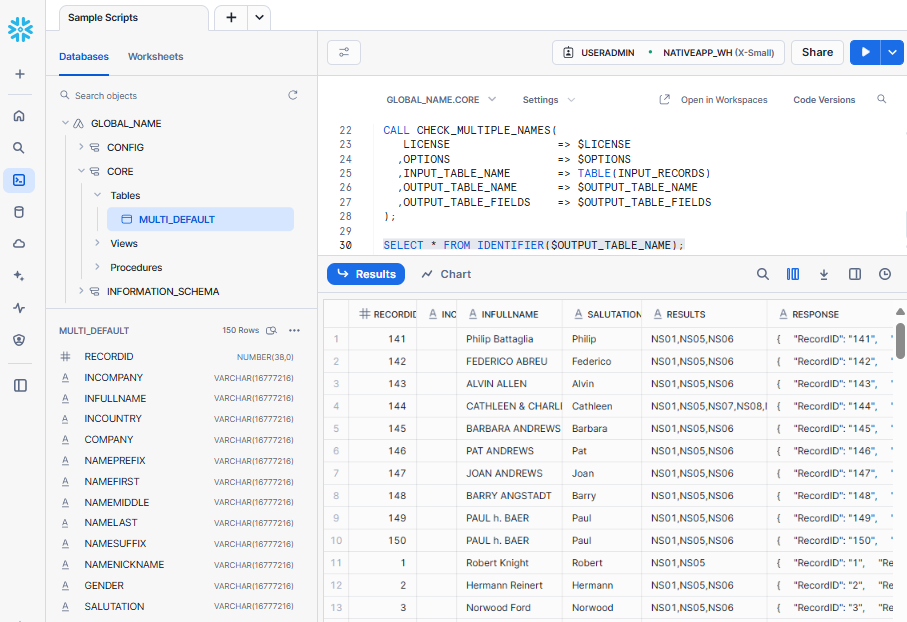Collapse the Tables folder
Viewport: 907px width, 622px height.
coord(97,195)
